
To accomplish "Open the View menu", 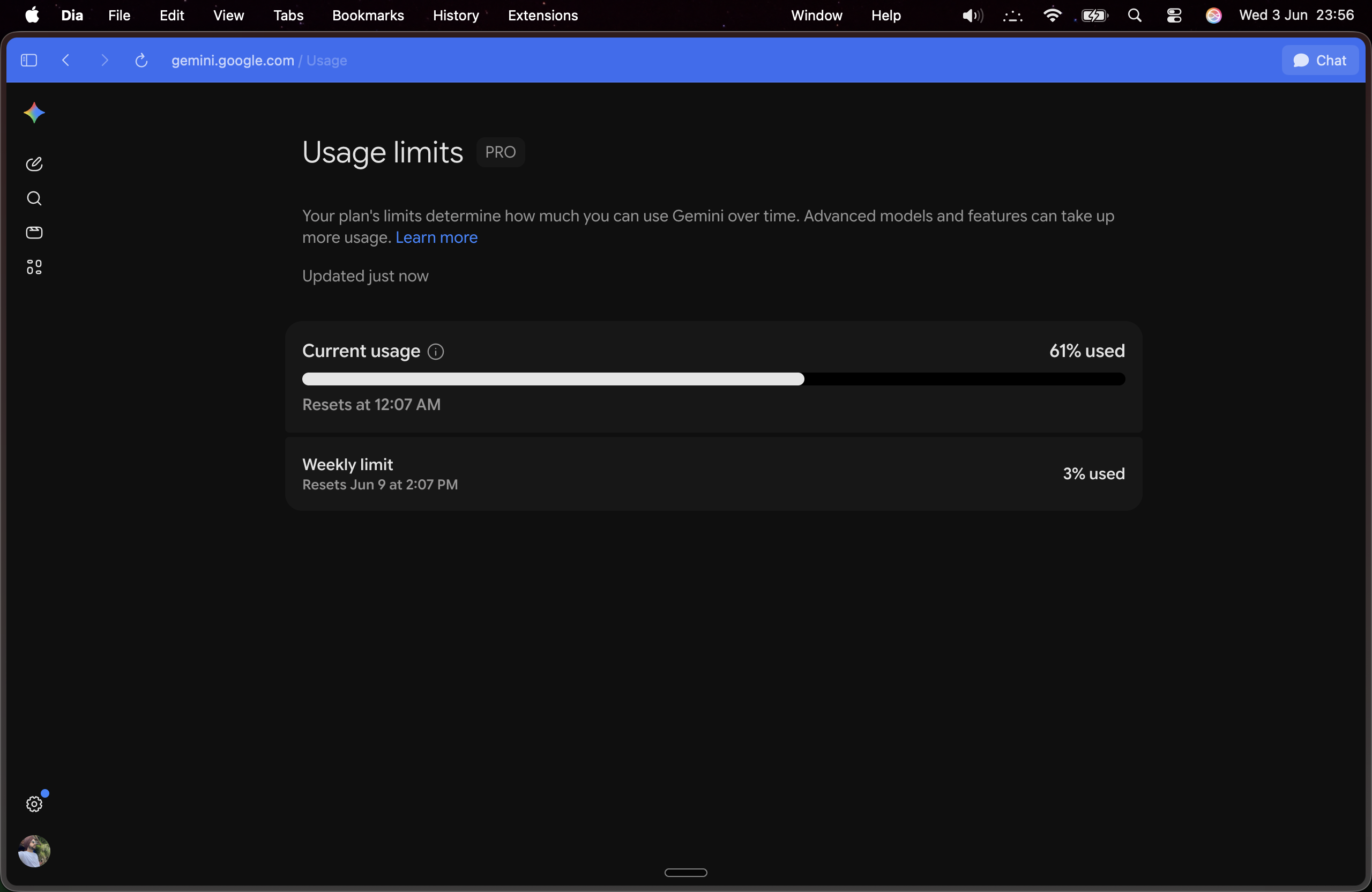I will pyautogui.click(x=228, y=15).
